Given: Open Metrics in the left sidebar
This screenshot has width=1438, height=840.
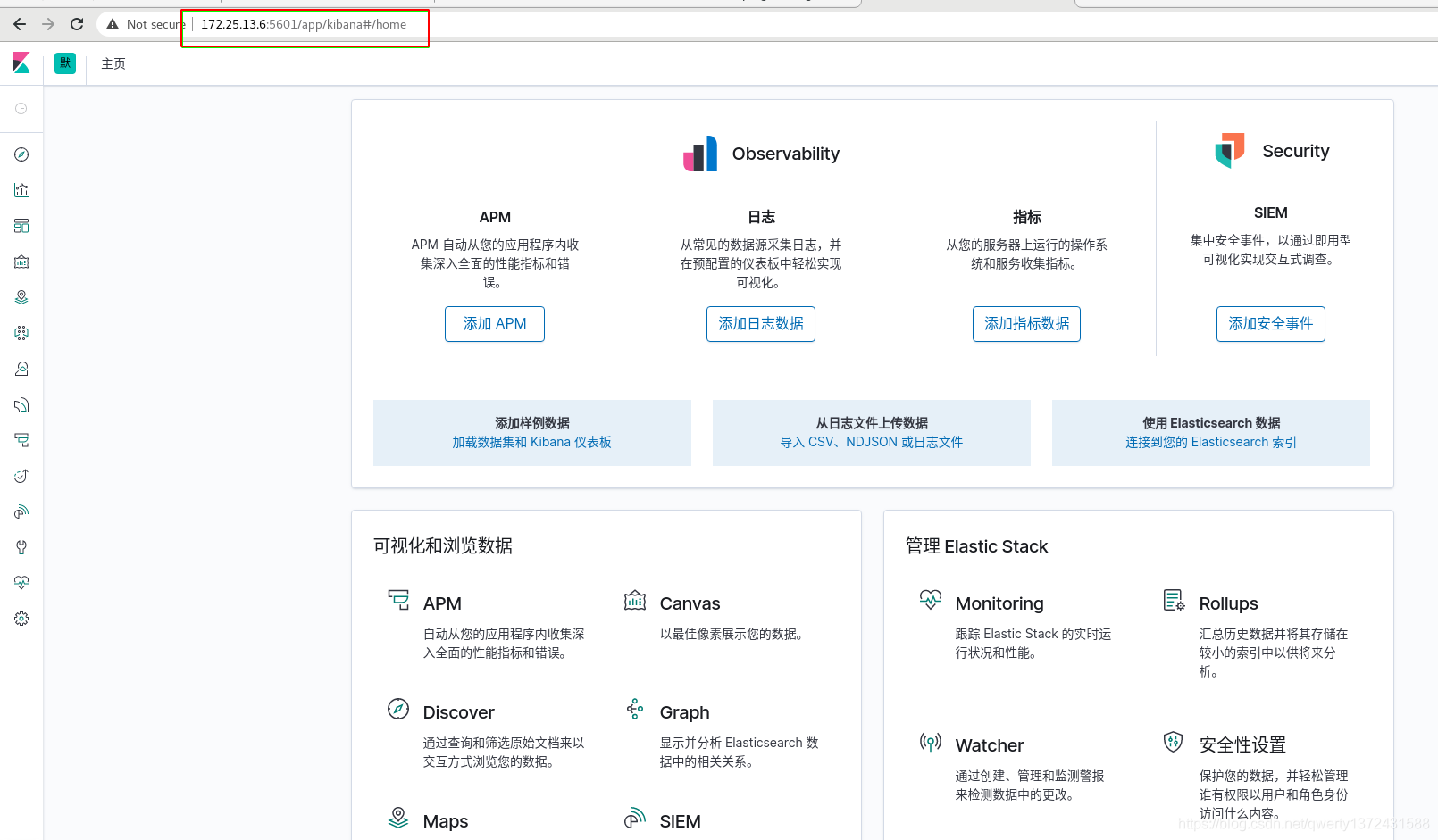Looking at the screenshot, I should pyautogui.click(x=21, y=369).
